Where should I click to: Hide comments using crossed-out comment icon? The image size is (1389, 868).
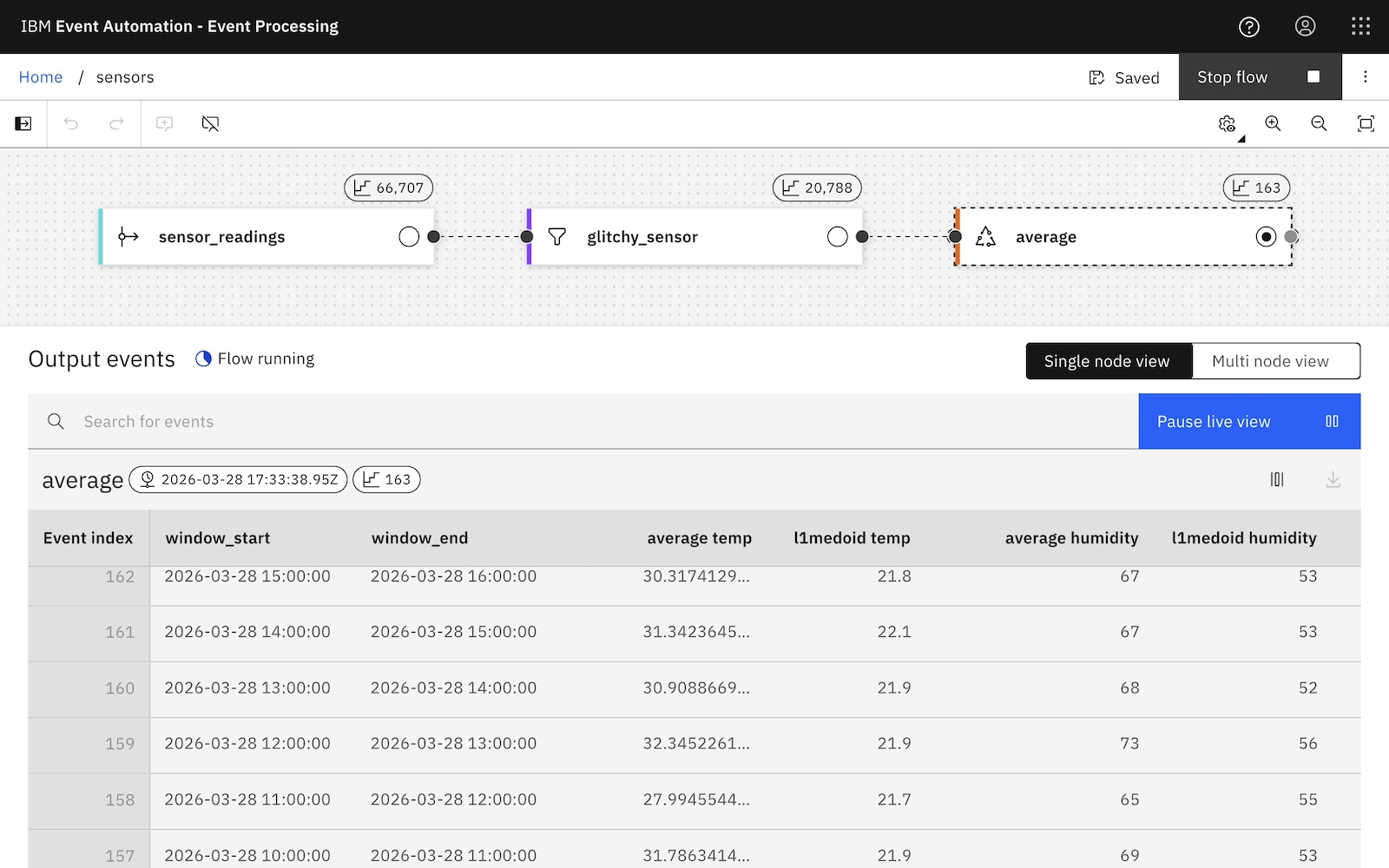click(210, 124)
